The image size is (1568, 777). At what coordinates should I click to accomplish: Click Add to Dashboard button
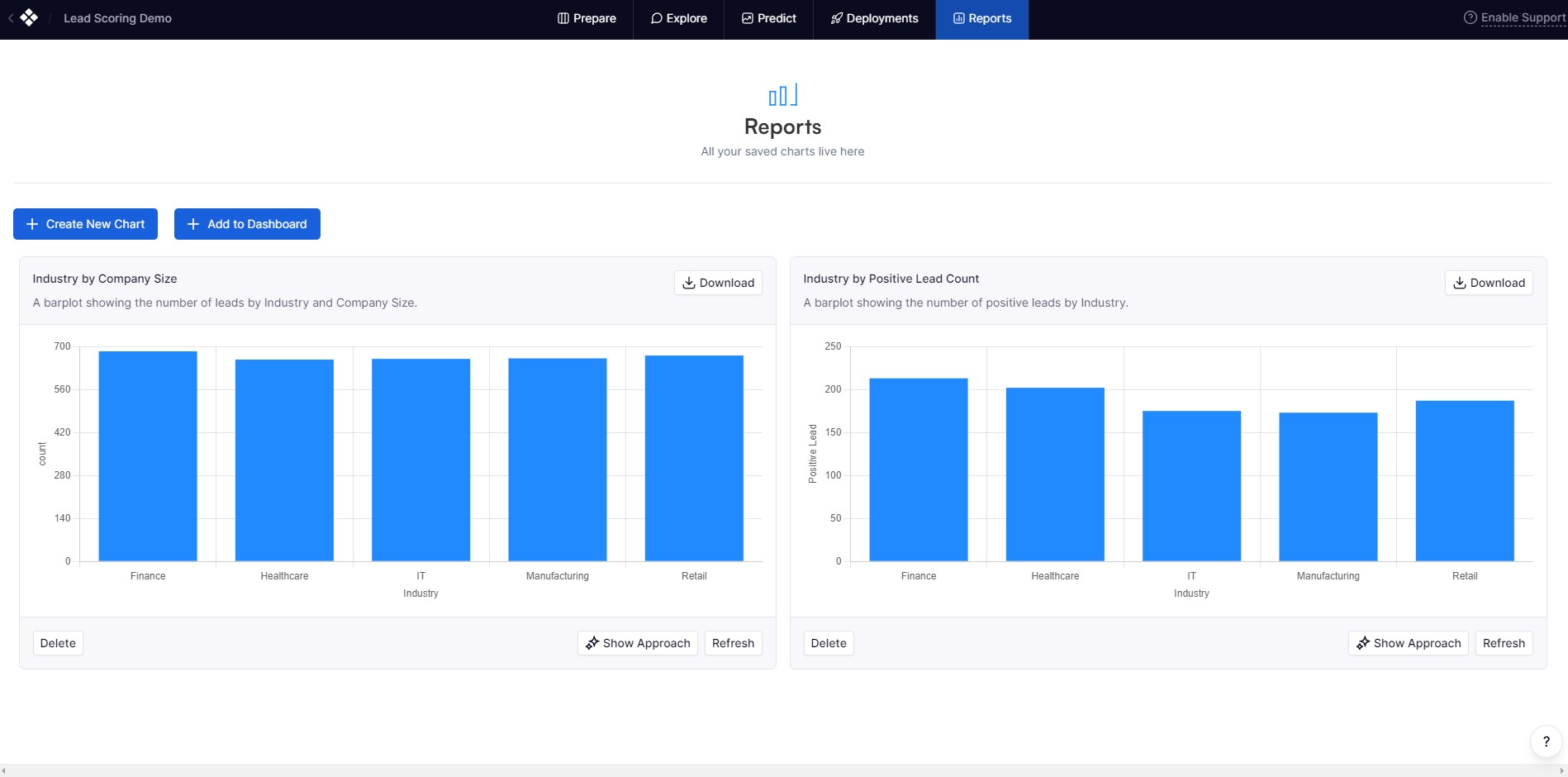coord(247,224)
